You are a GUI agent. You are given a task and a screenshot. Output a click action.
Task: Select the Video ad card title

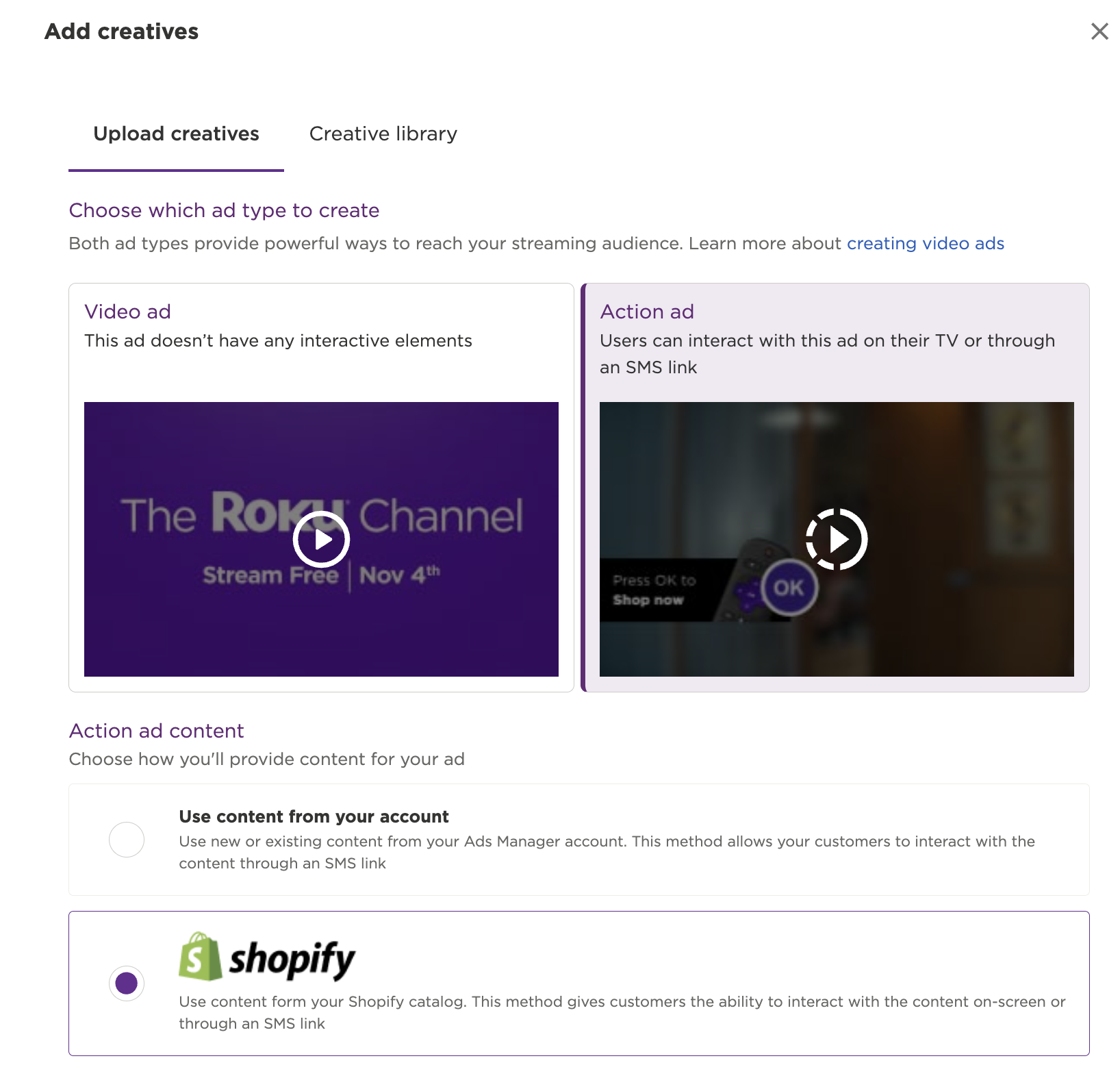tap(127, 312)
